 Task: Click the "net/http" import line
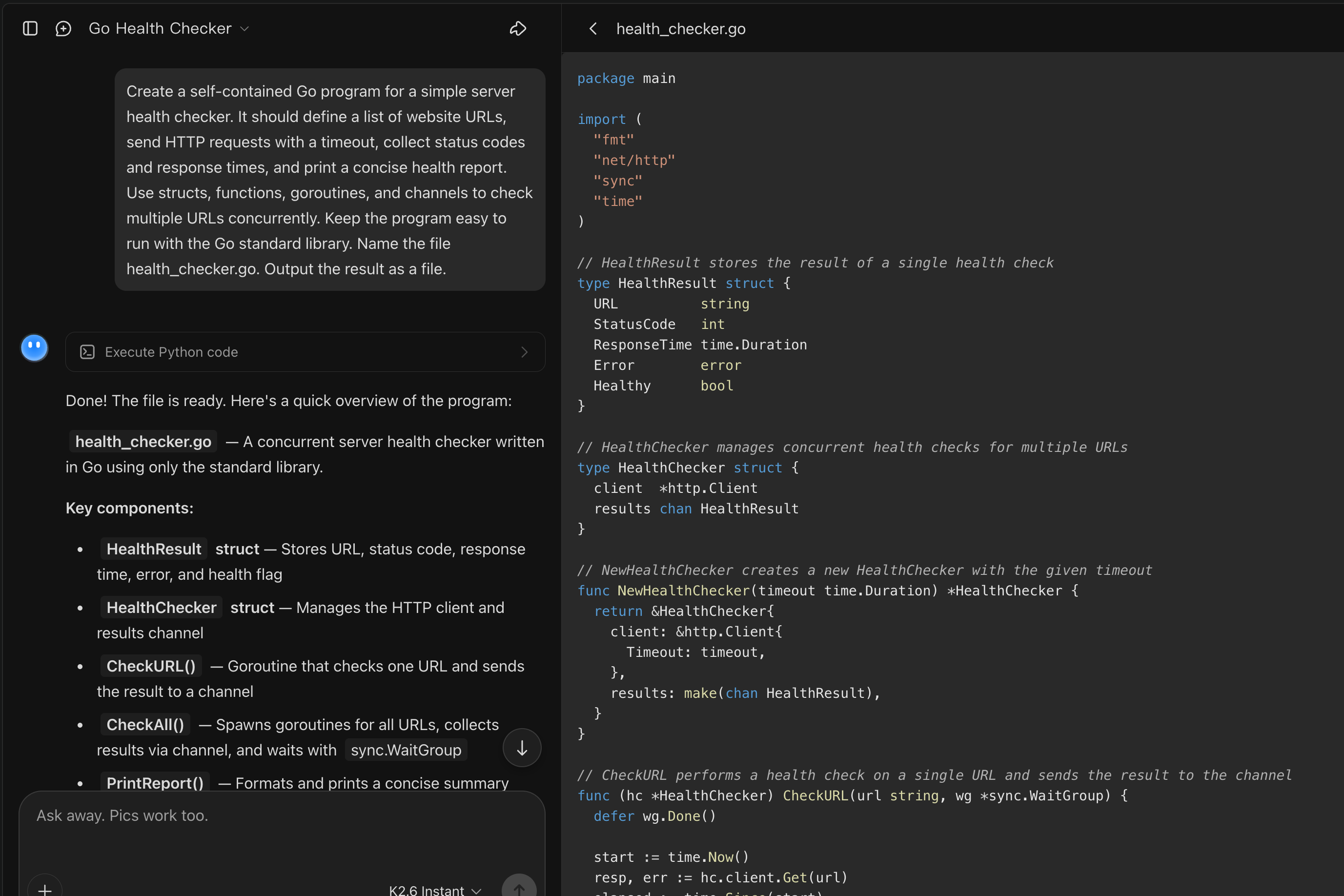coord(634,161)
